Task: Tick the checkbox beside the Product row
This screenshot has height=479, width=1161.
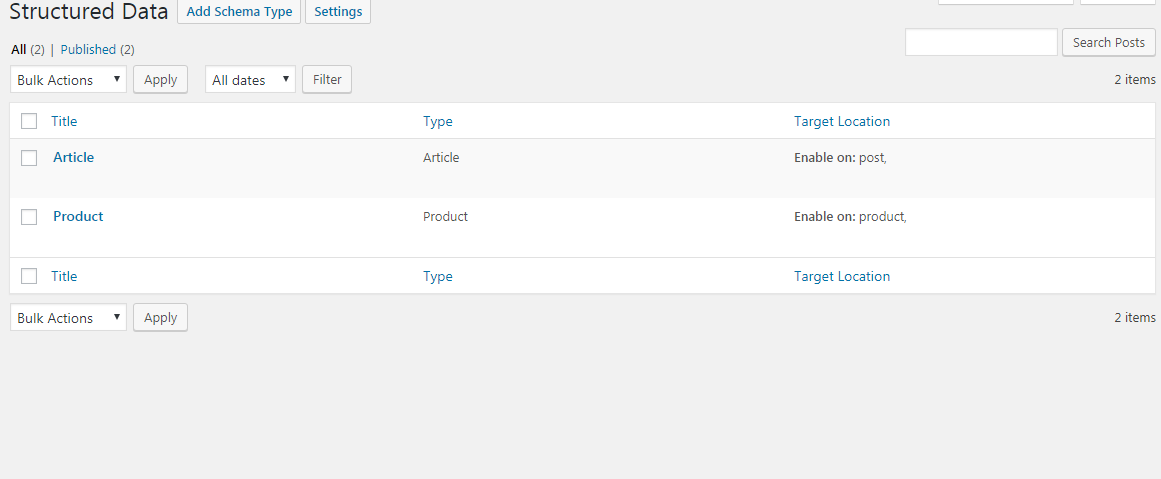Action: [29, 217]
